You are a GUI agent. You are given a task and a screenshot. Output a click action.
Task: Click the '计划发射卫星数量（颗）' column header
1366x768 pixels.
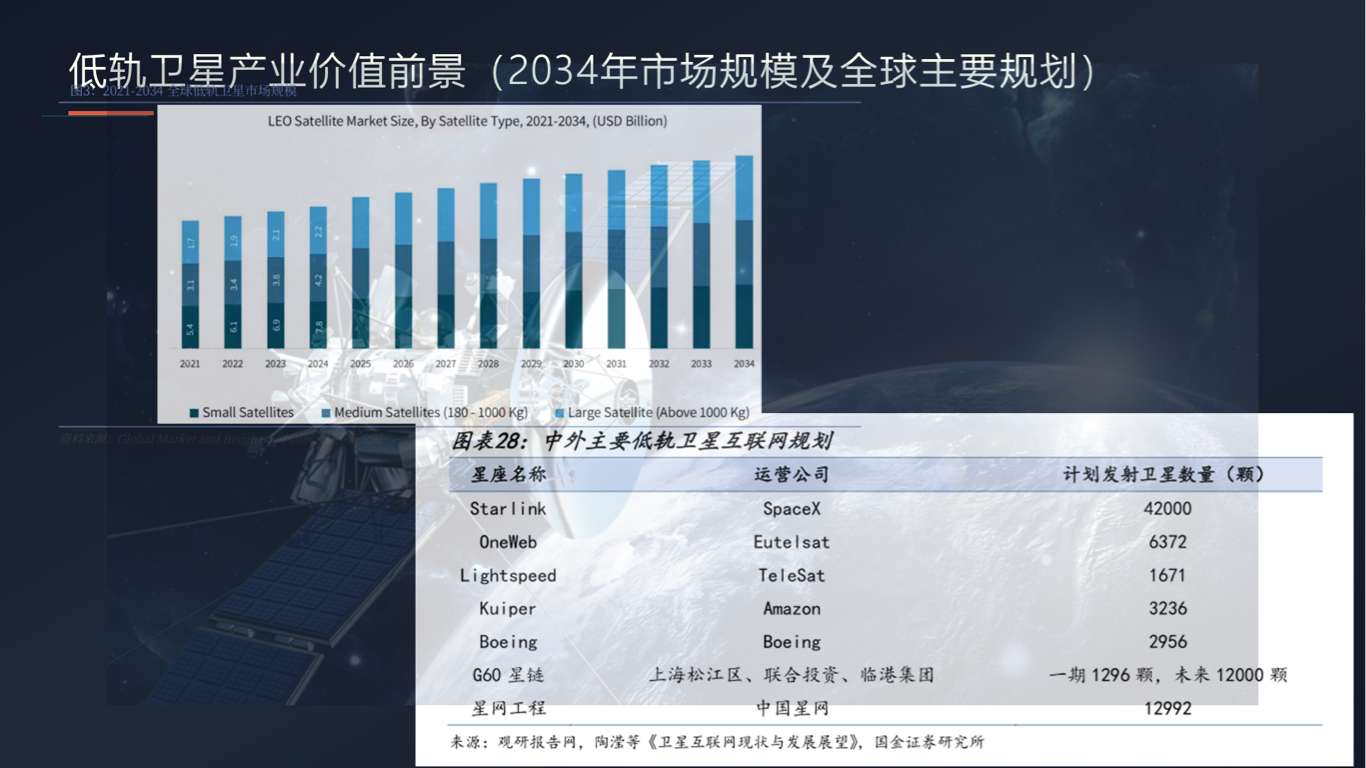[x=1164, y=475]
